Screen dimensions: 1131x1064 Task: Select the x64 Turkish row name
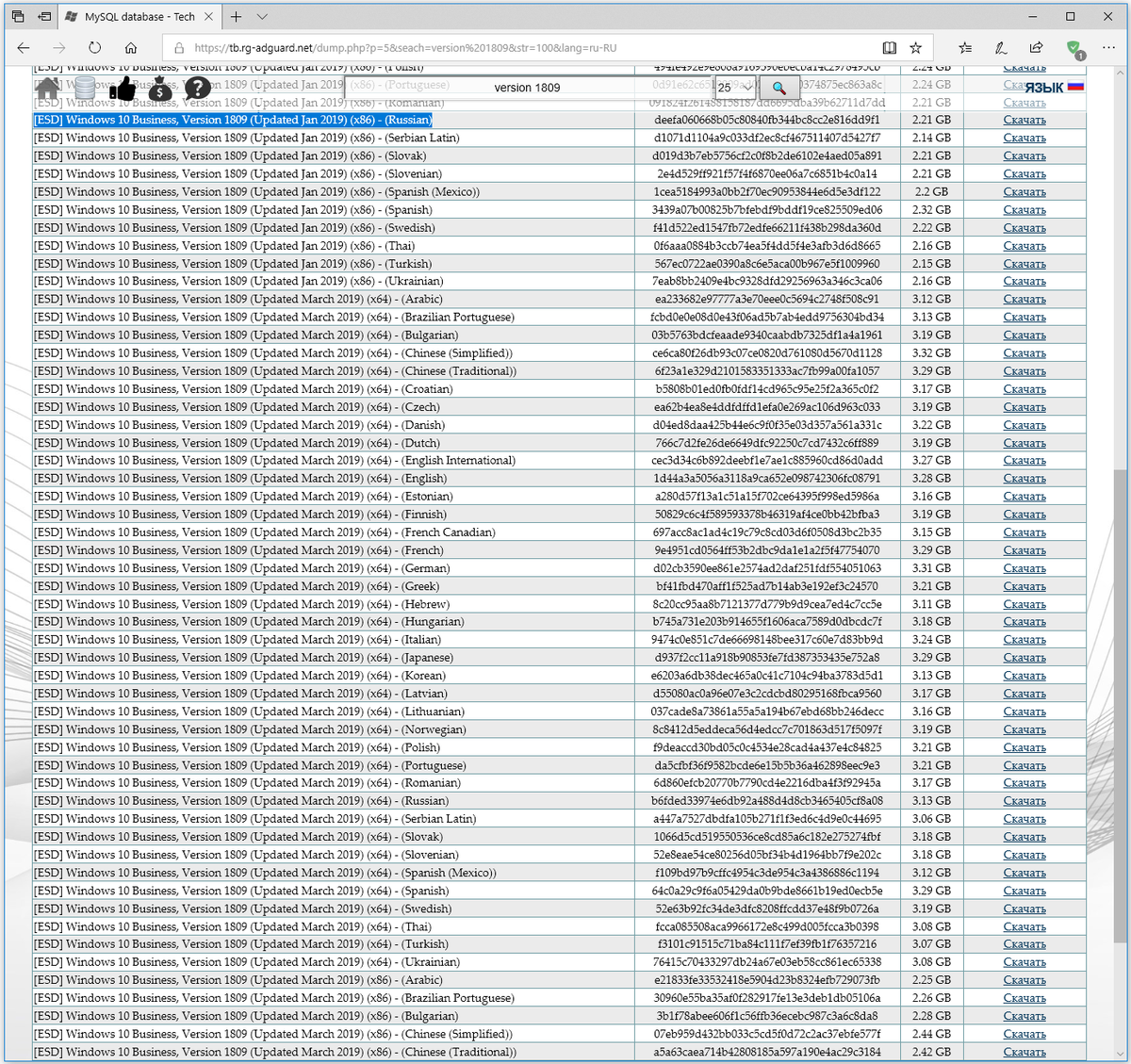pyautogui.click(x=241, y=944)
